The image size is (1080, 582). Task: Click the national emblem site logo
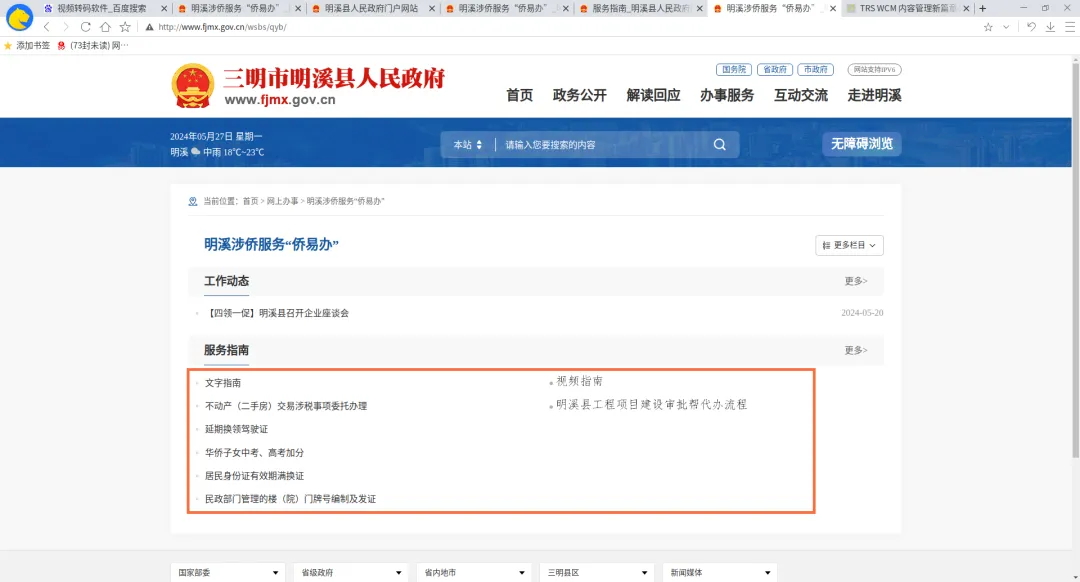pos(192,86)
